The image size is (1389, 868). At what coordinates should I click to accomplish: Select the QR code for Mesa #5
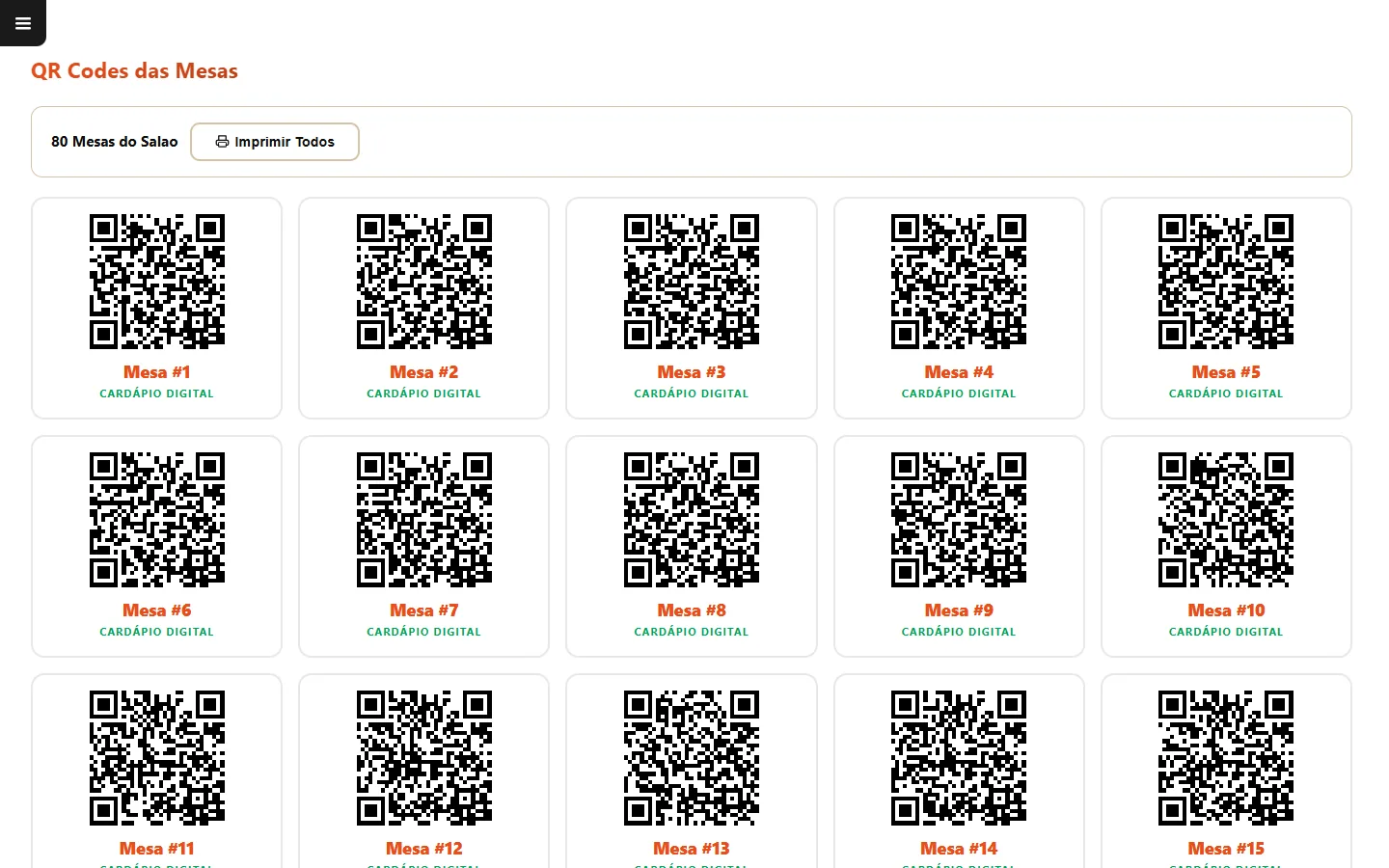tap(1226, 282)
